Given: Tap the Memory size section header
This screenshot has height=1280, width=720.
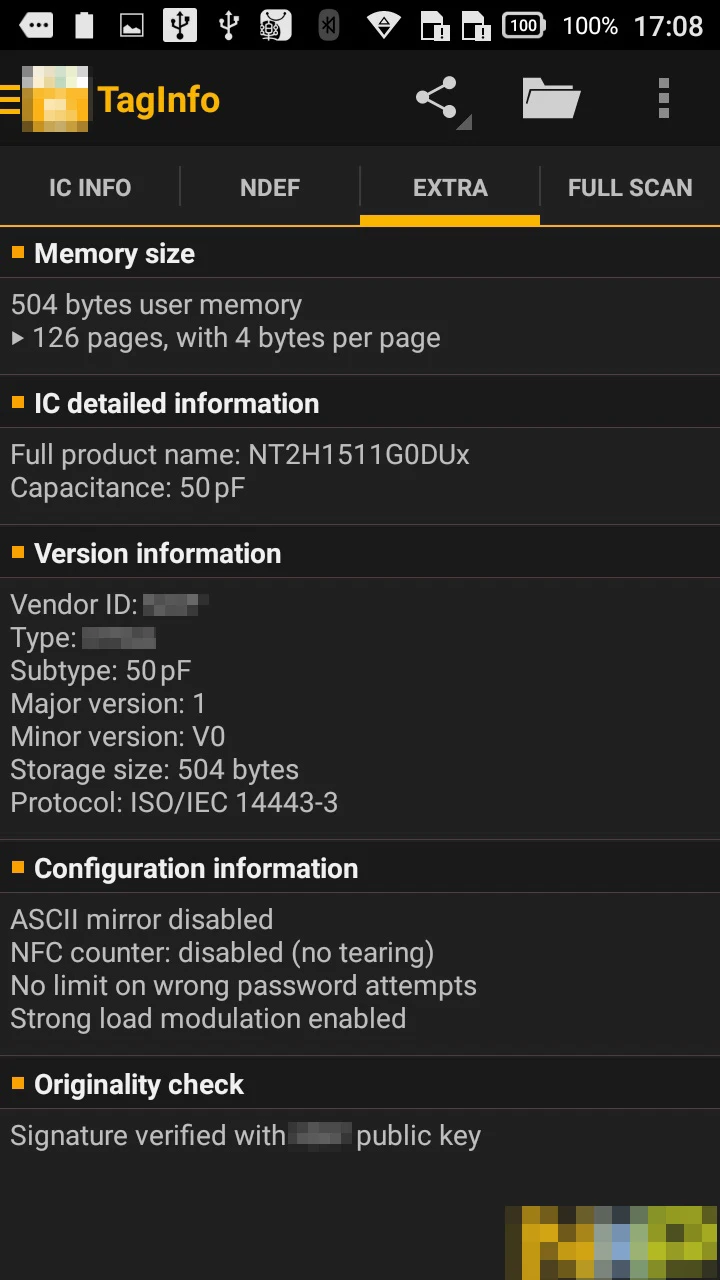Looking at the screenshot, I should pos(114,253).
